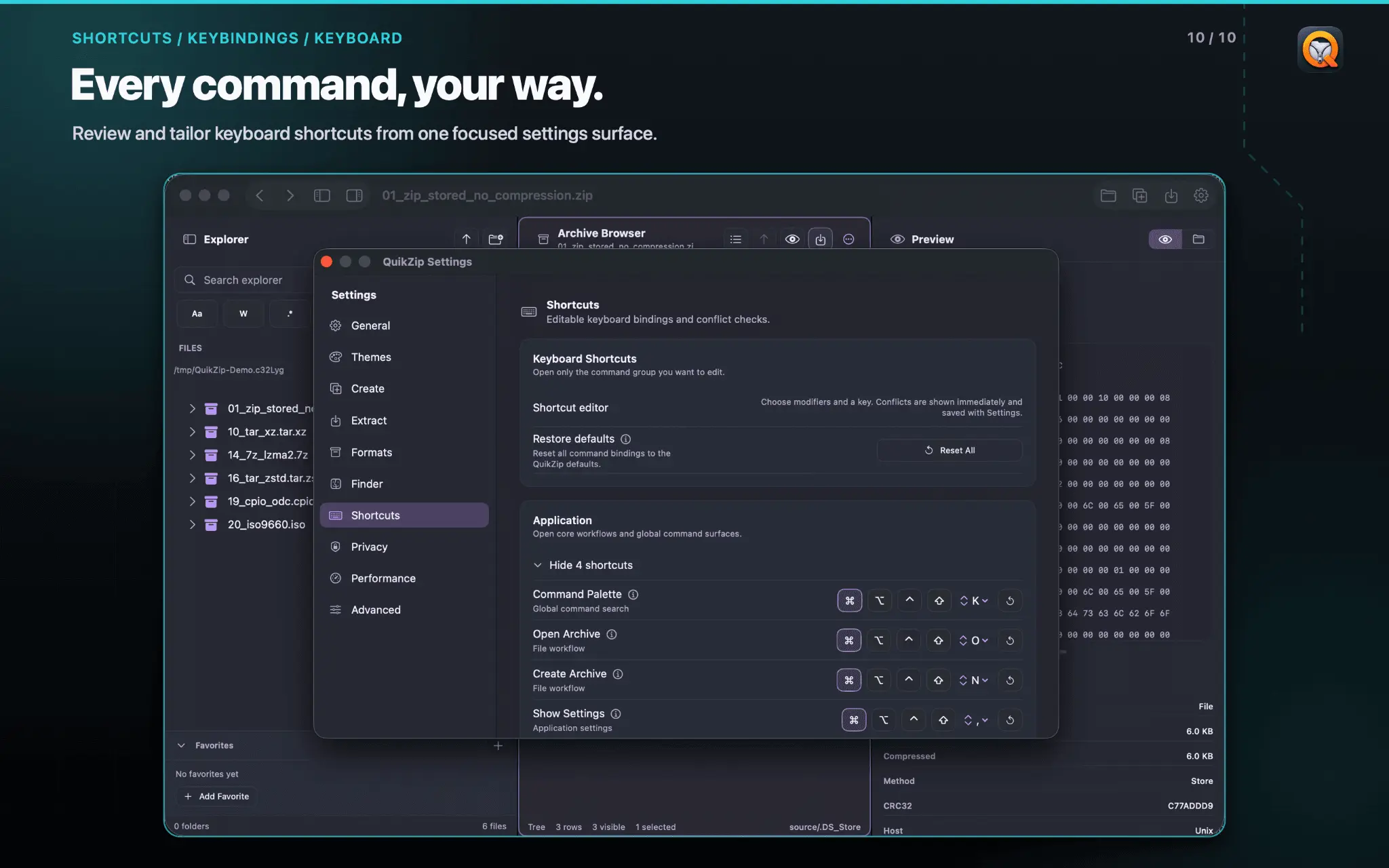The height and width of the screenshot is (868, 1389).
Task: Toggle Control modifier for Create Archive
Action: point(909,679)
